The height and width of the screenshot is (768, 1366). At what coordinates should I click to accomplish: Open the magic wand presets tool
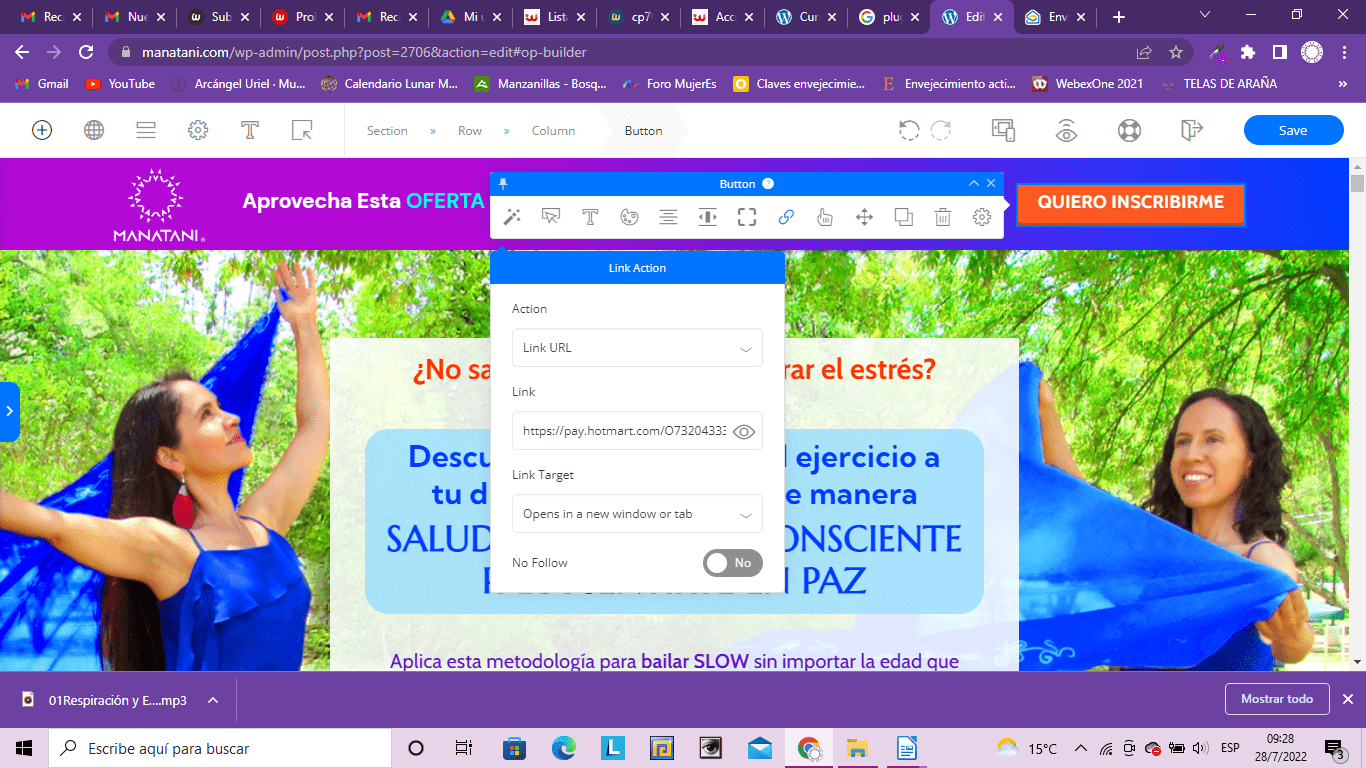pos(512,217)
